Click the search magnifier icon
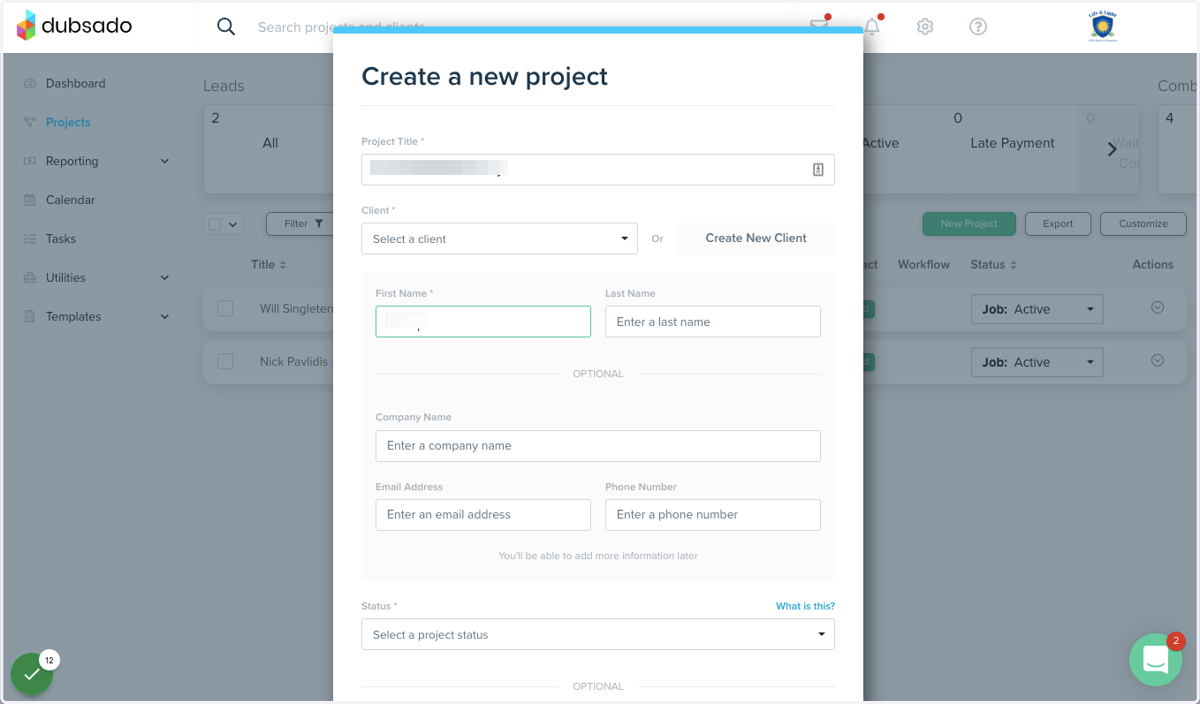Image resolution: width=1200 pixels, height=704 pixels. click(x=226, y=27)
